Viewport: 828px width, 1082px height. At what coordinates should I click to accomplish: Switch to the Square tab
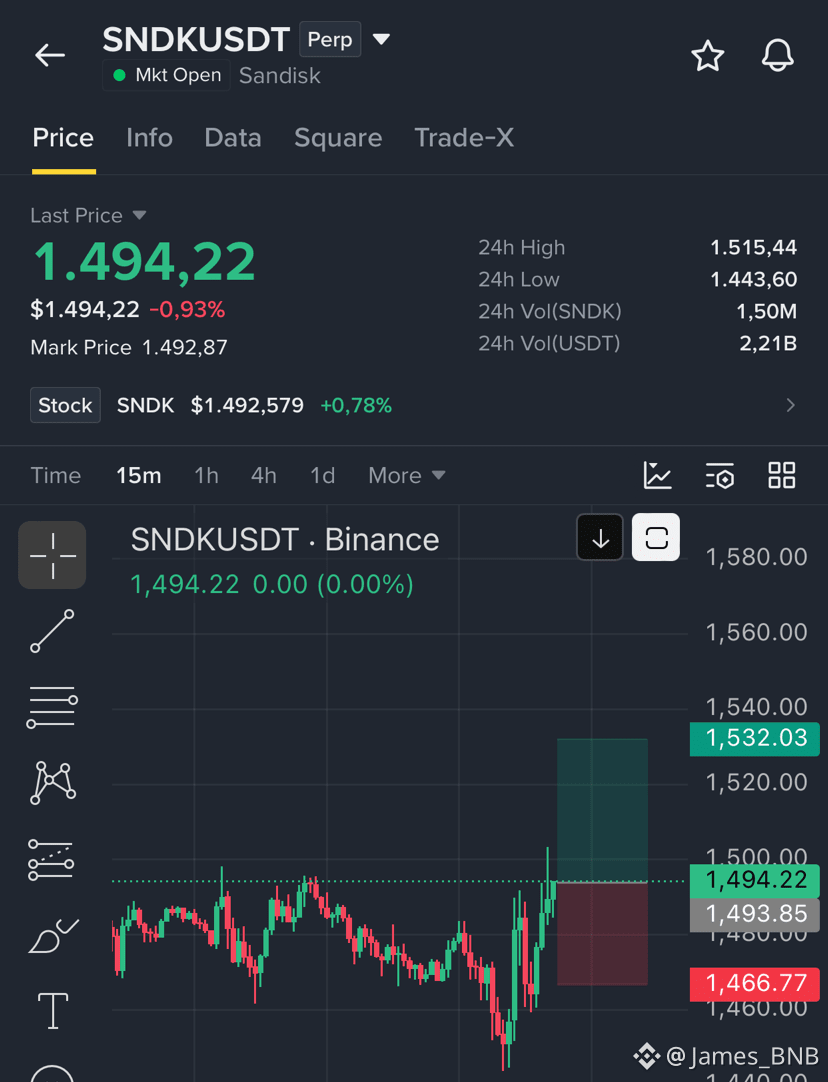pos(338,138)
